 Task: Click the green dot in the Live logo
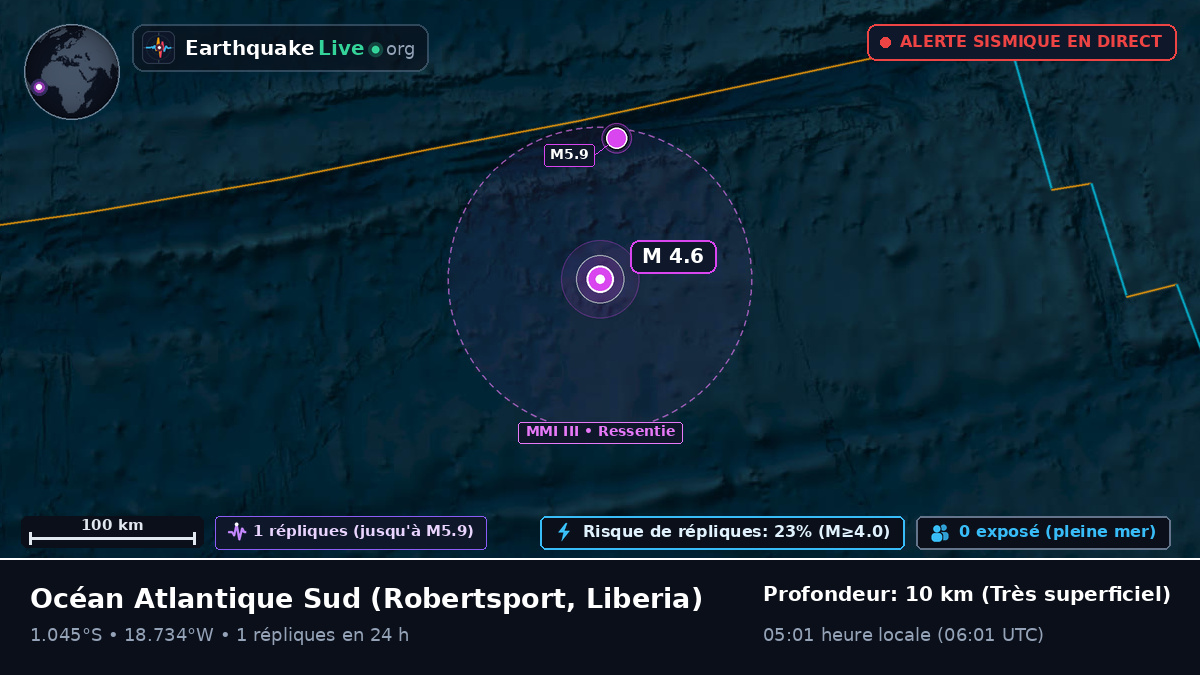tap(375, 49)
